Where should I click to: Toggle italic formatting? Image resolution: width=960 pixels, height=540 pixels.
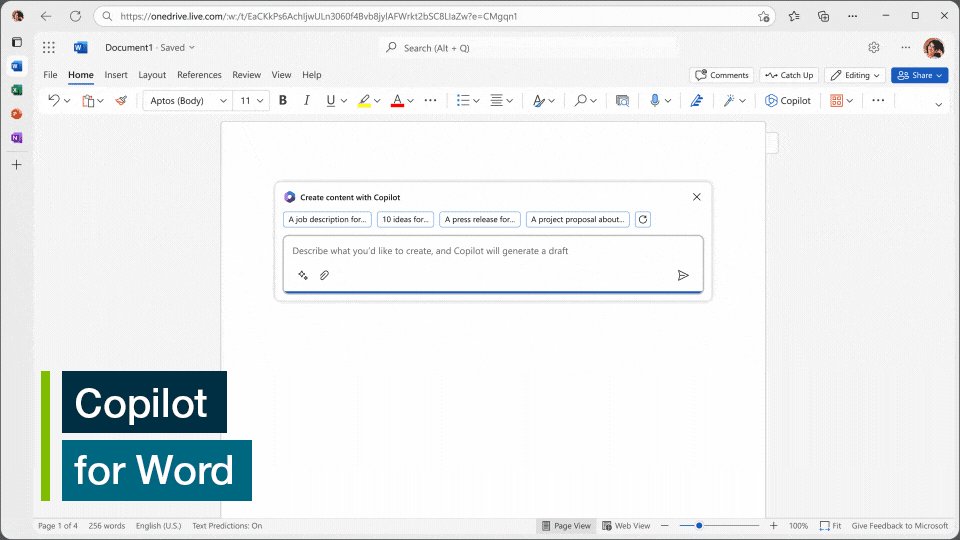[x=306, y=100]
